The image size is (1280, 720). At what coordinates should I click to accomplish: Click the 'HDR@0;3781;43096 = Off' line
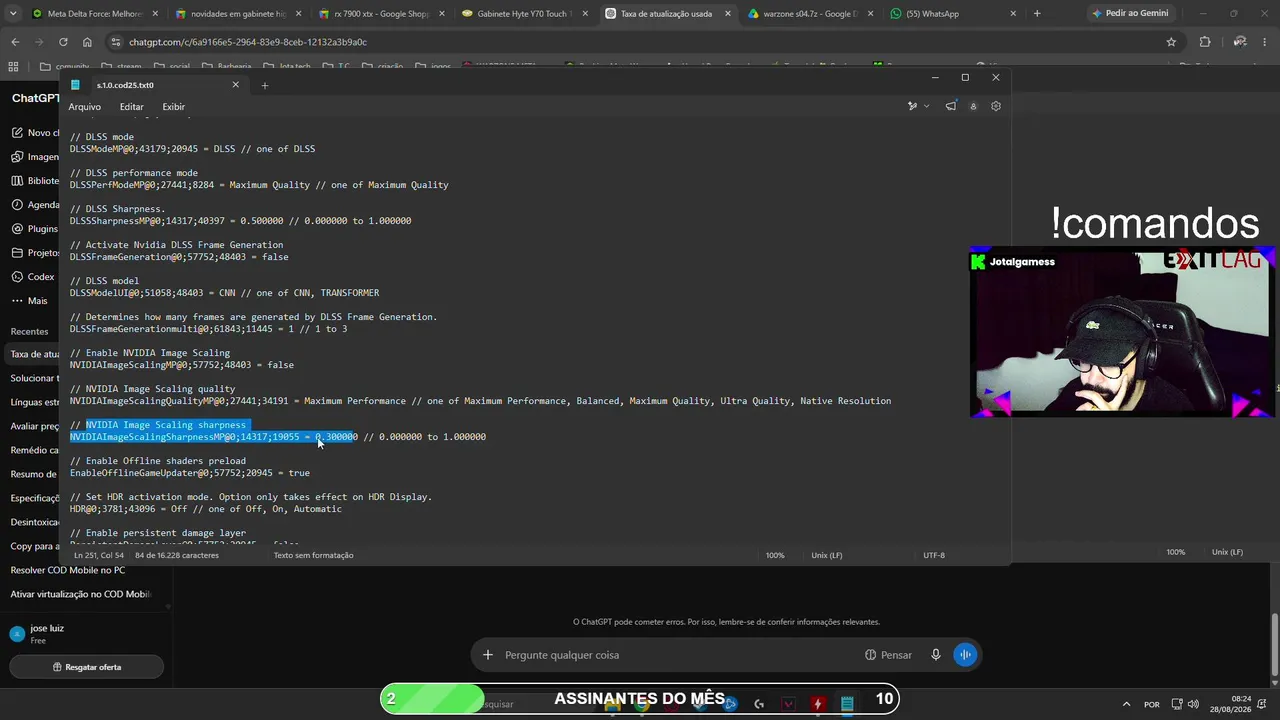tap(205, 509)
